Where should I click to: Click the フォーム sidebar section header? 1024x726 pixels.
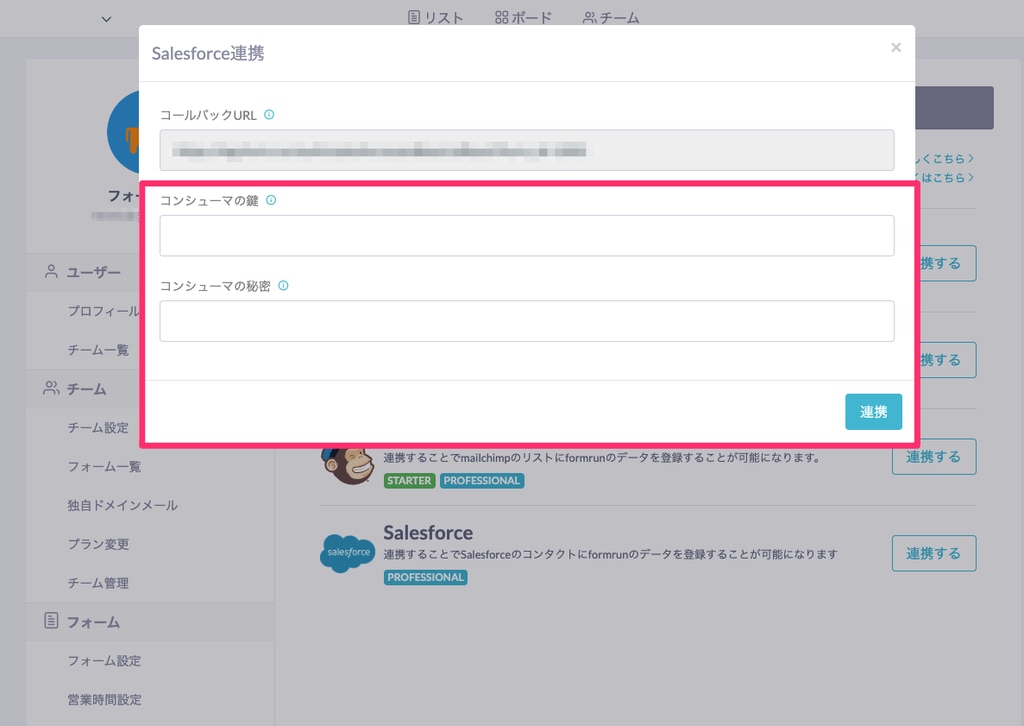click(150, 622)
